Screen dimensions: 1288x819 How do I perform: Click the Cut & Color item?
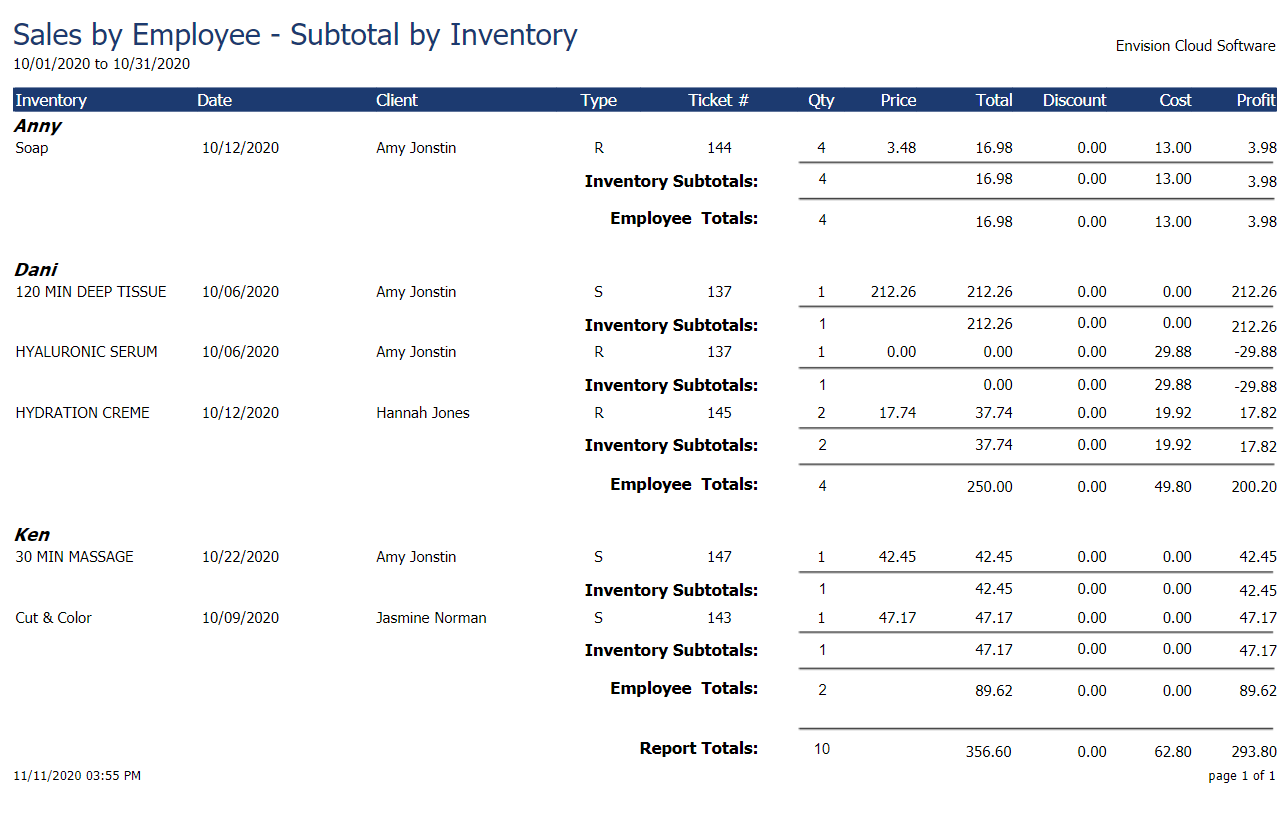(54, 618)
